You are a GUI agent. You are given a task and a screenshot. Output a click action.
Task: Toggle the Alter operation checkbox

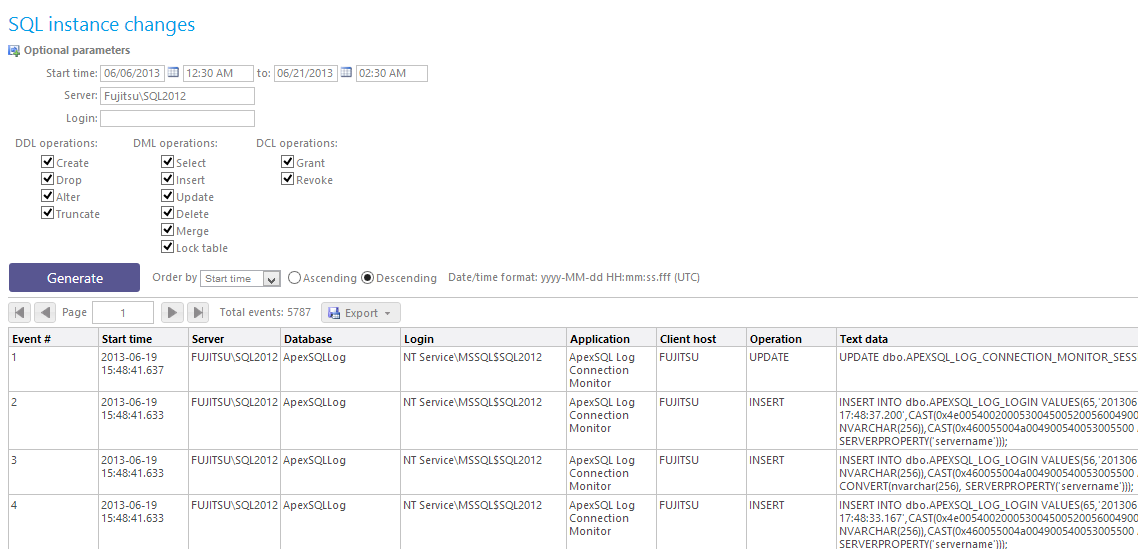[48, 196]
